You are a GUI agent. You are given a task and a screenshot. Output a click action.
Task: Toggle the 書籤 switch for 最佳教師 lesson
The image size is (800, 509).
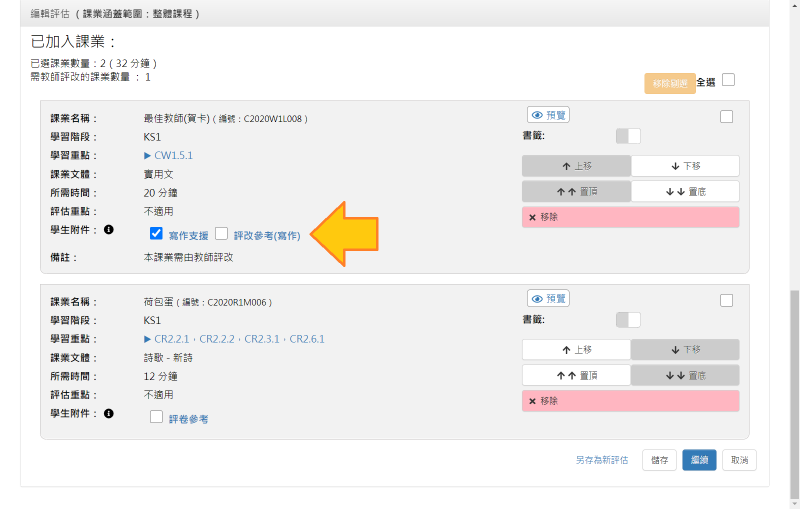coord(628,136)
